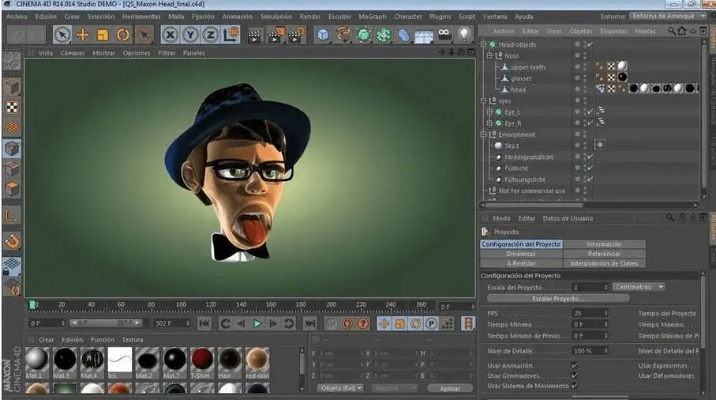Open the MoGraph menu

[x=372, y=16]
